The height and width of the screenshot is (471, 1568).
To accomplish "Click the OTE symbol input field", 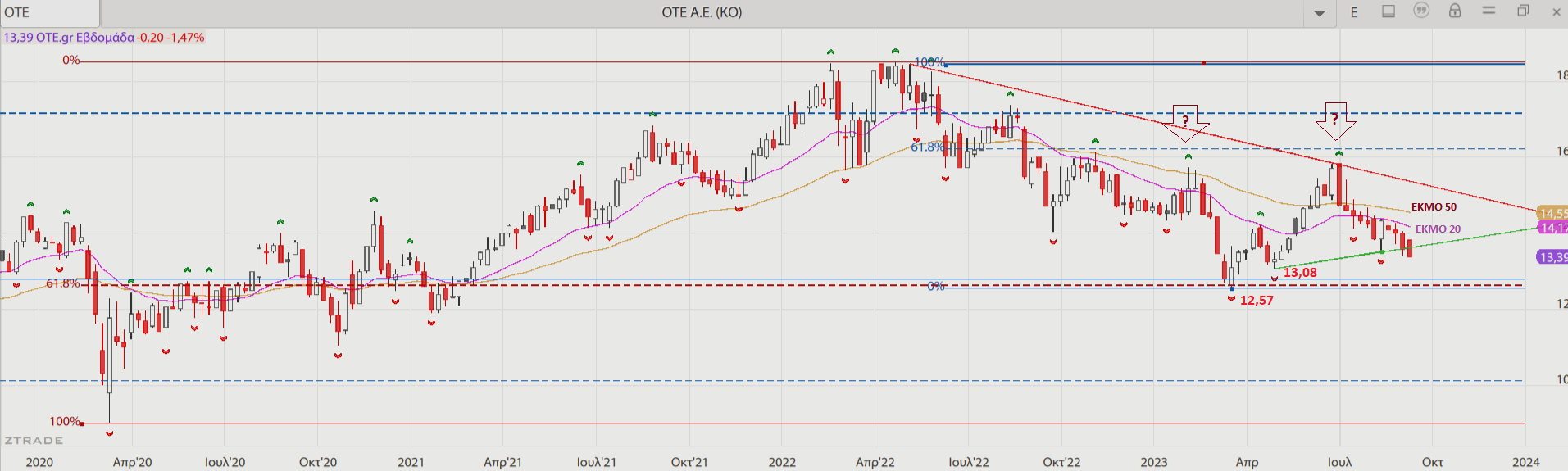I will pyautogui.click(x=50, y=12).
